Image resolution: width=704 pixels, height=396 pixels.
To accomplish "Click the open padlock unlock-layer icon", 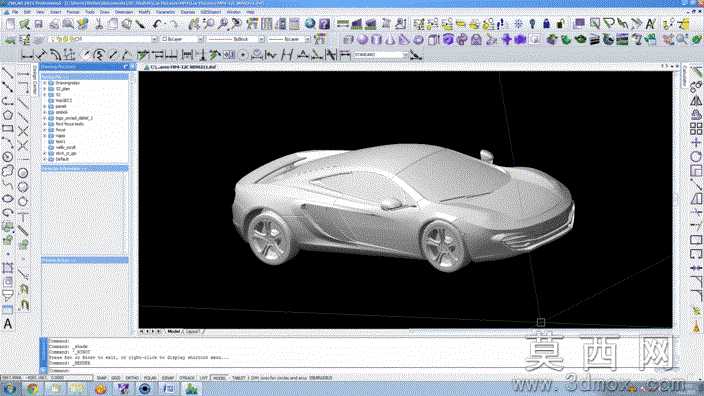I will pos(560,24).
